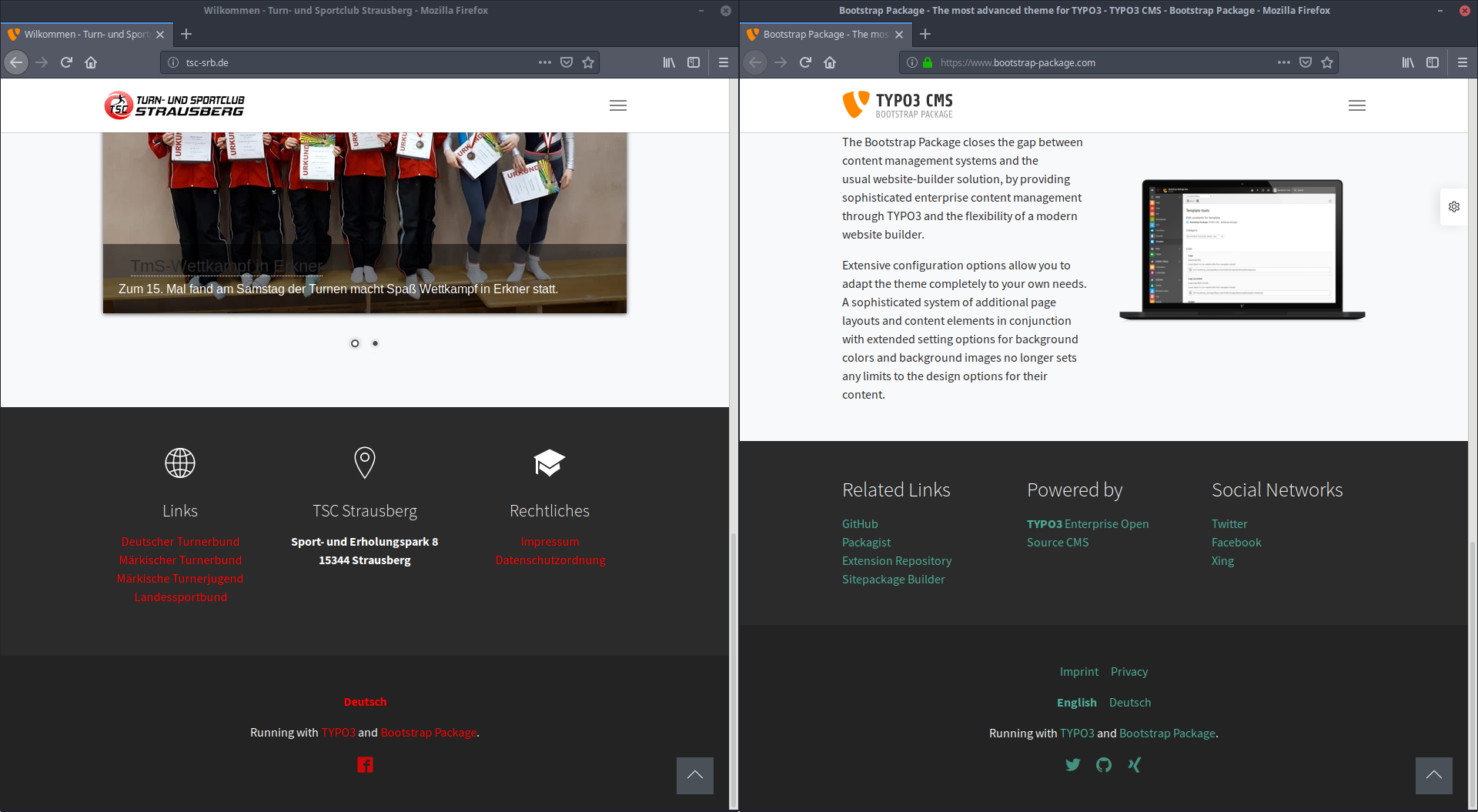The image size is (1478, 812).
Task: Select the first carousel slide indicator
Action: [x=355, y=343]
